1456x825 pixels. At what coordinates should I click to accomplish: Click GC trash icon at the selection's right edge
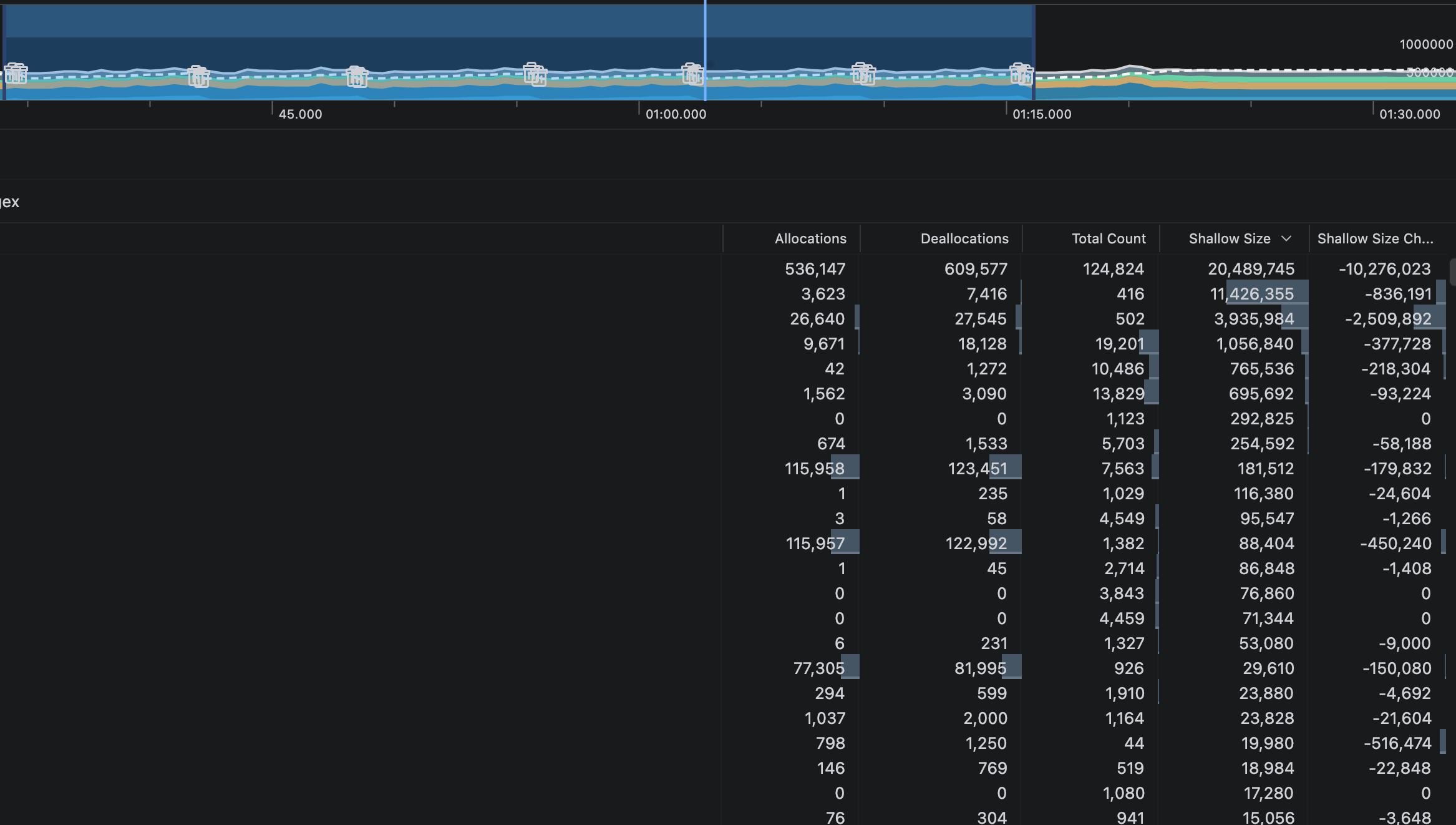[1021, 74]
